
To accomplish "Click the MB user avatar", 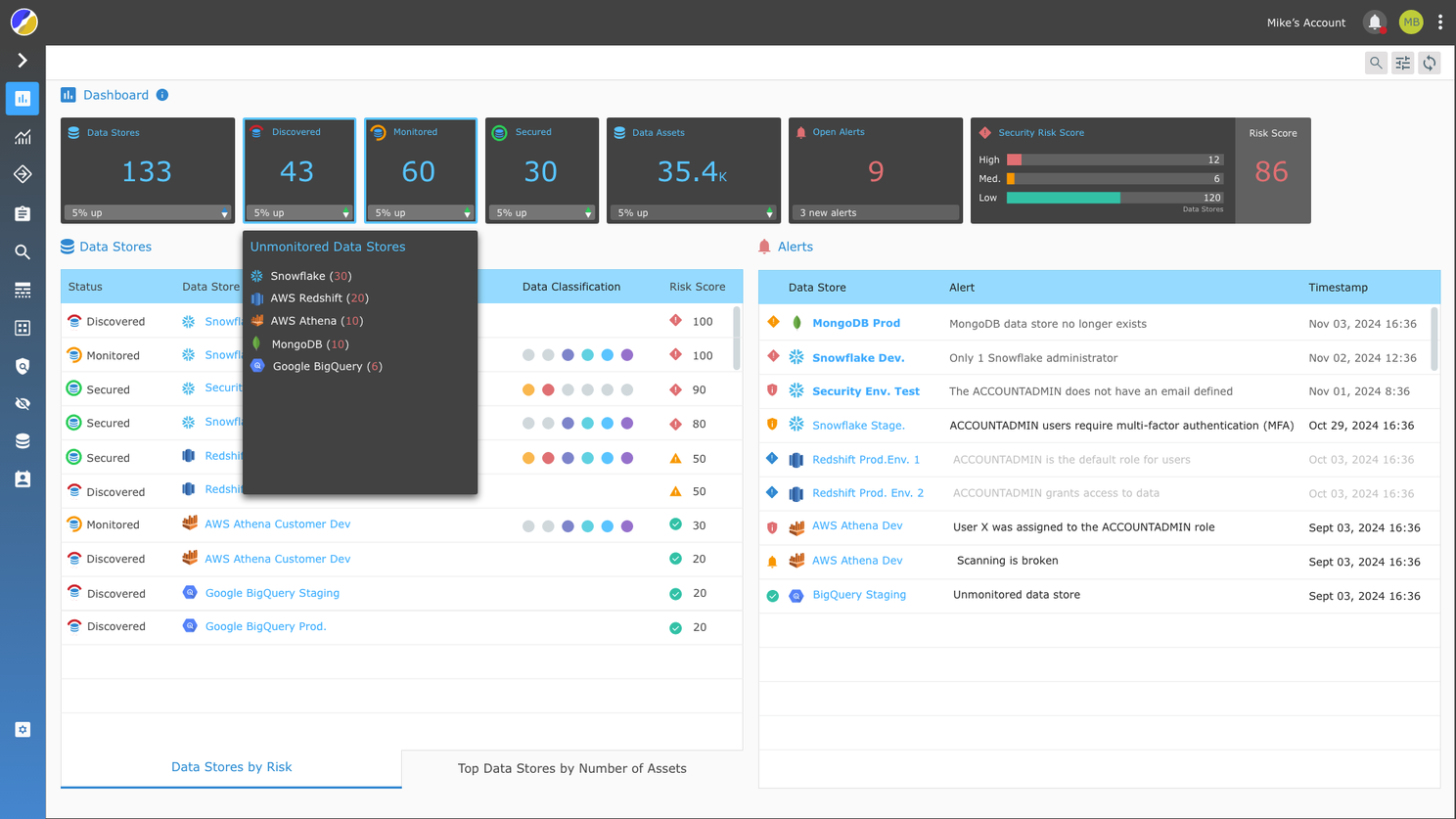I will (1410, 22).
